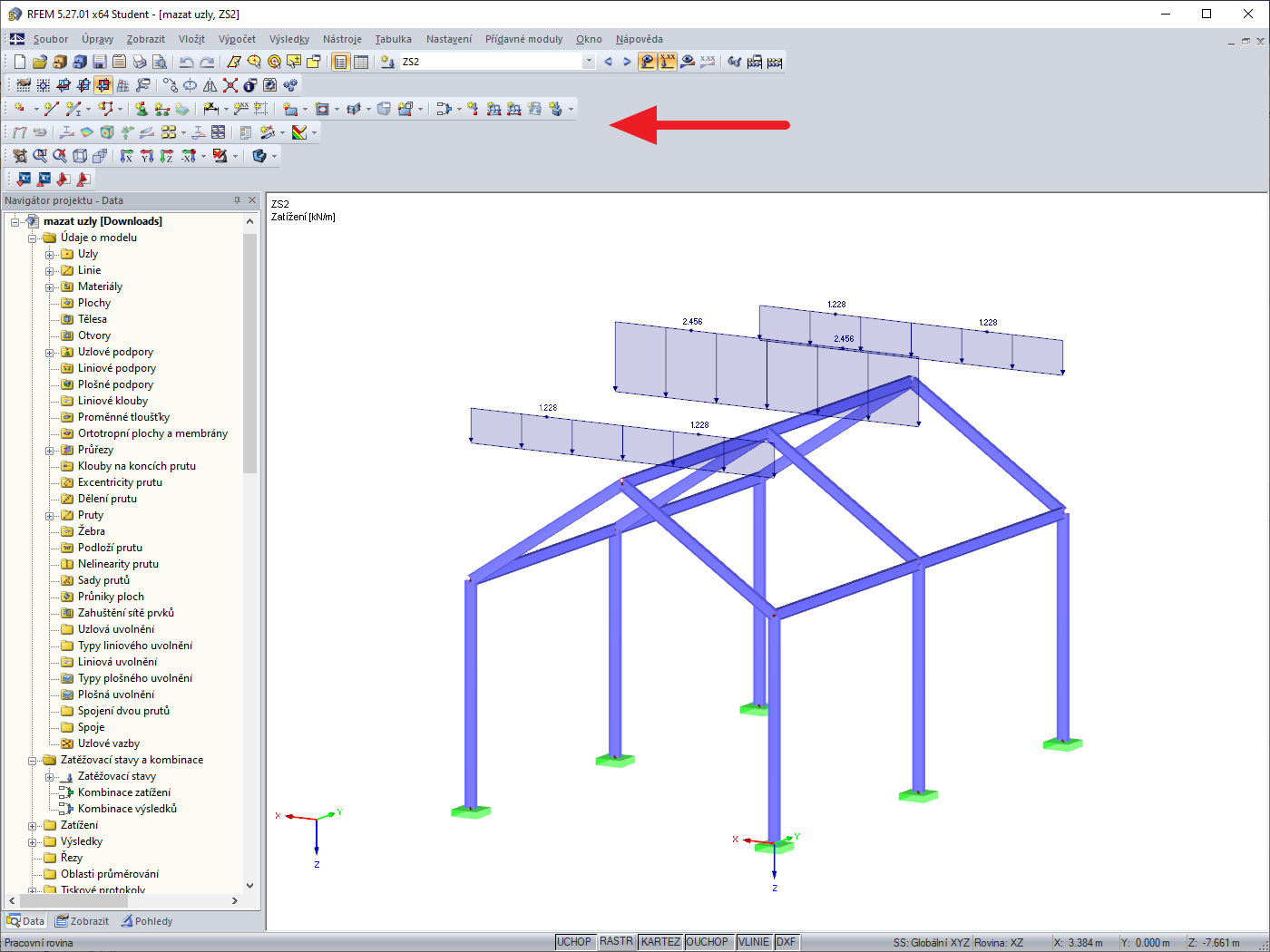Collapse the Údaje o modelu folder
The image size is (1270, 952).
point(33,238)
